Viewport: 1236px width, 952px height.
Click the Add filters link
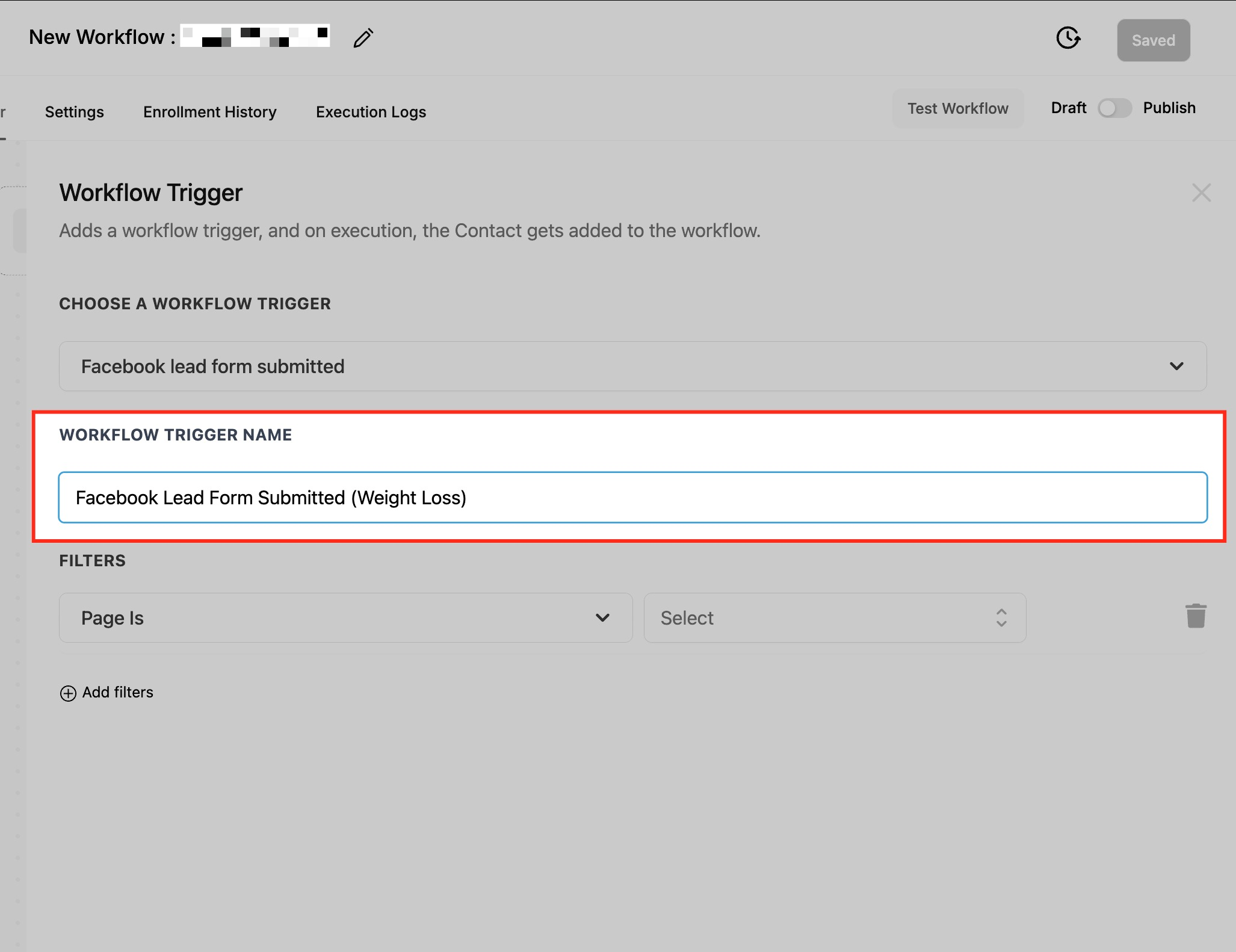point(118,693)
